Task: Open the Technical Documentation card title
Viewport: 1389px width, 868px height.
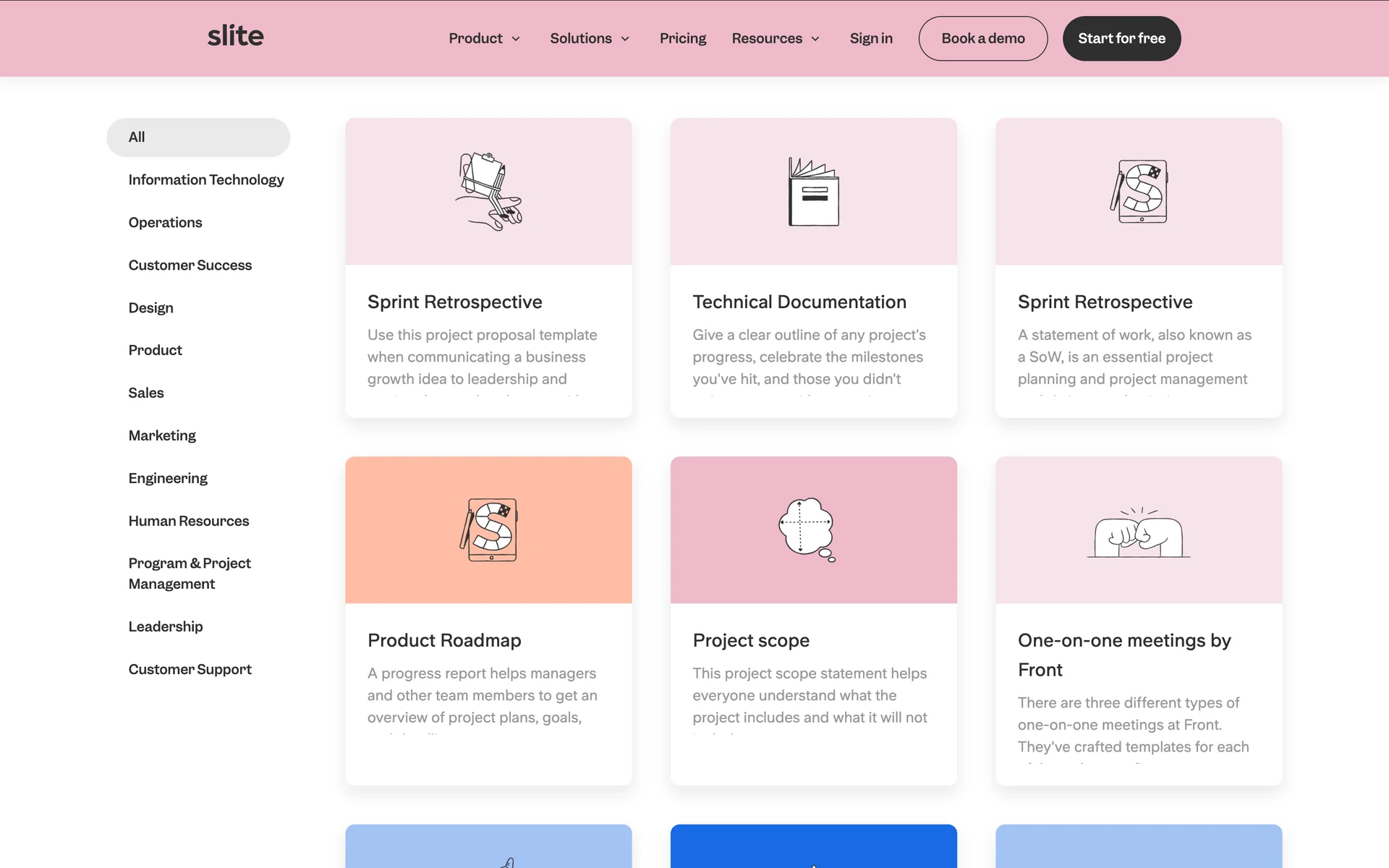Action: (x=799, y=302)
